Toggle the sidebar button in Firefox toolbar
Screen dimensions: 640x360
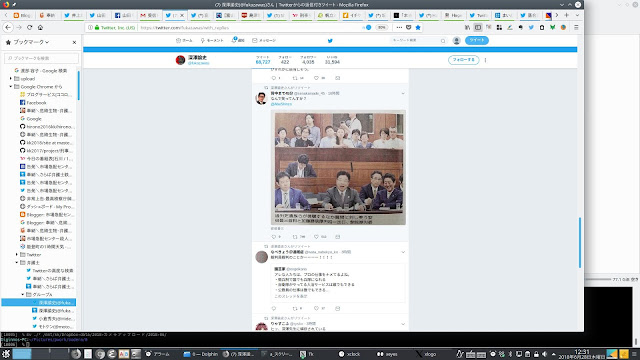pos(478,27)
